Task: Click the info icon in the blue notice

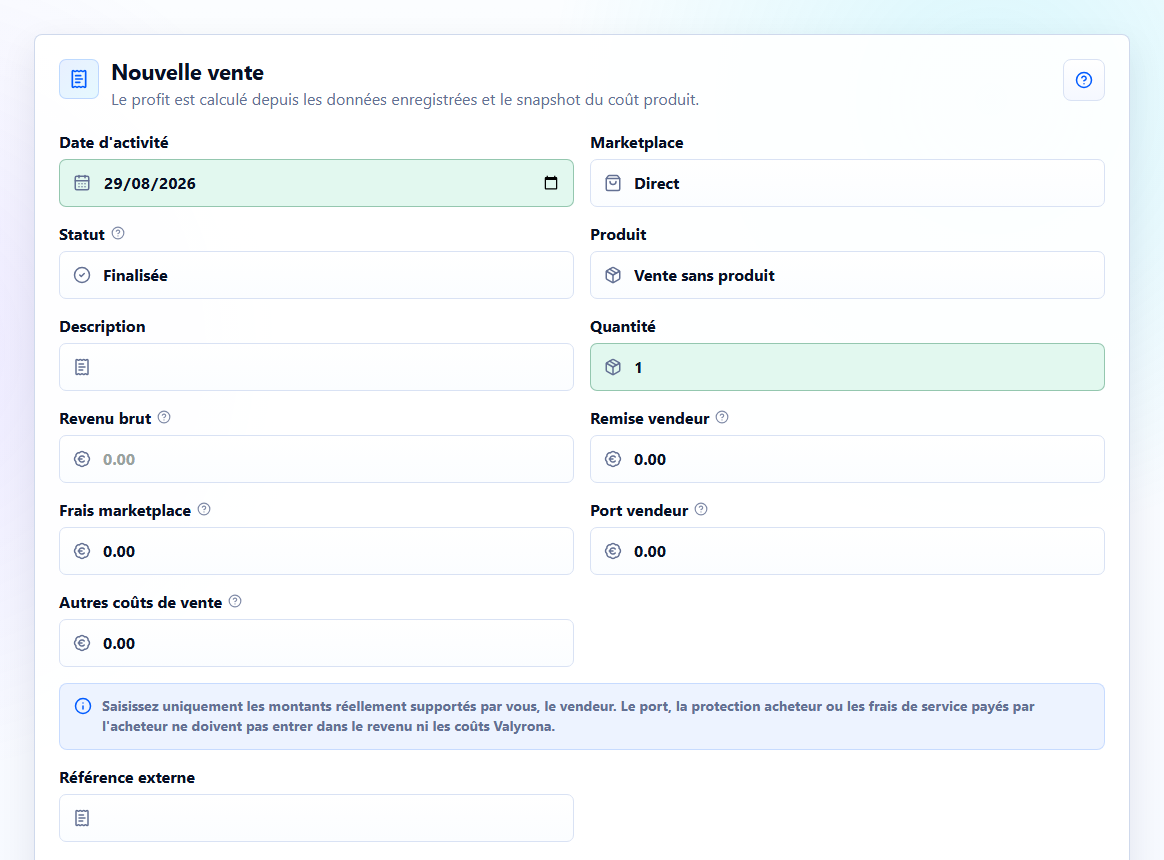Action: pyautogui.click(x=83, y=706)
